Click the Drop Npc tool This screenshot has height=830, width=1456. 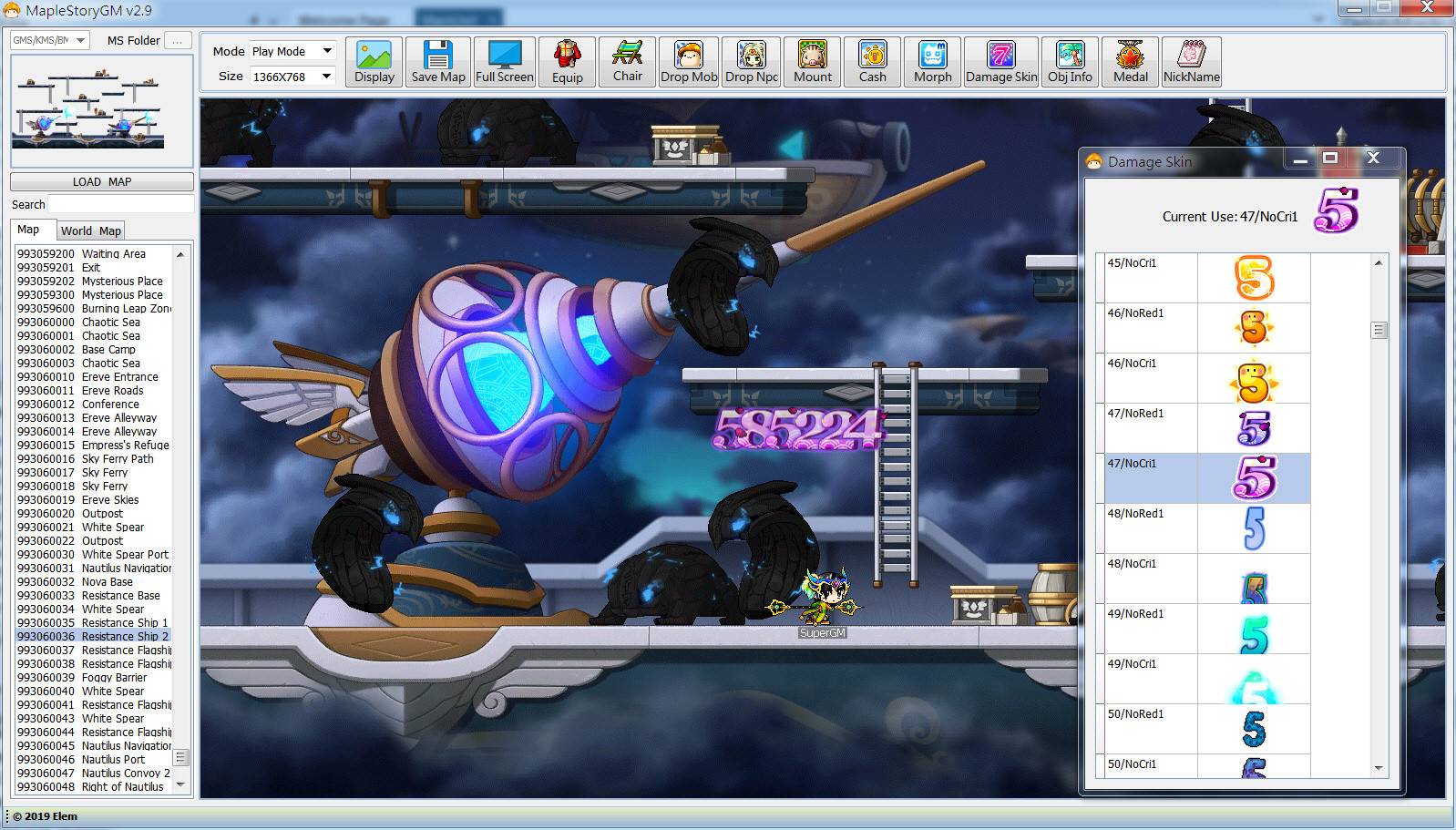click(x=752, y=62)
